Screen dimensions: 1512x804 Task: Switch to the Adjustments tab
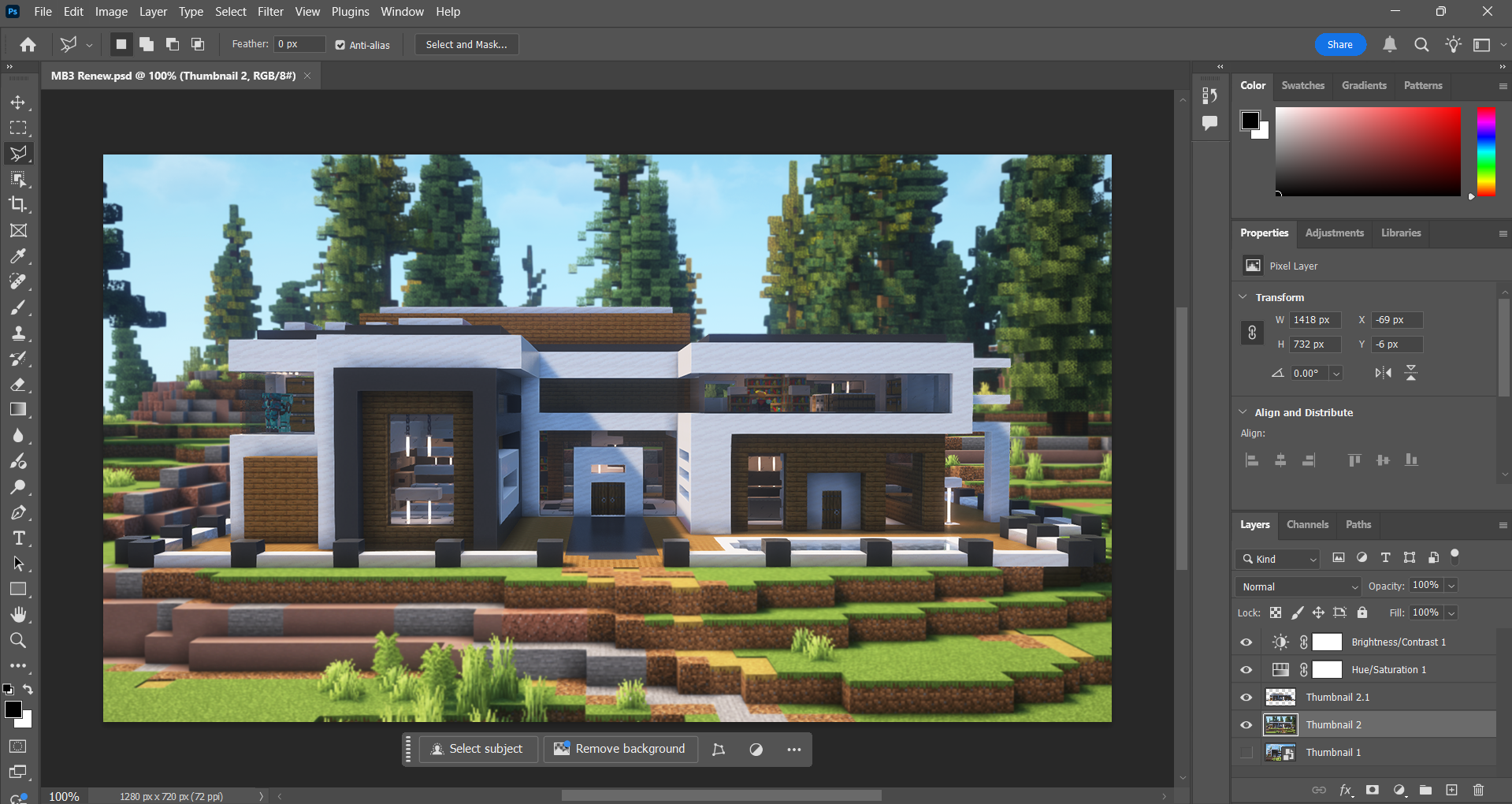click(1334, 233)
